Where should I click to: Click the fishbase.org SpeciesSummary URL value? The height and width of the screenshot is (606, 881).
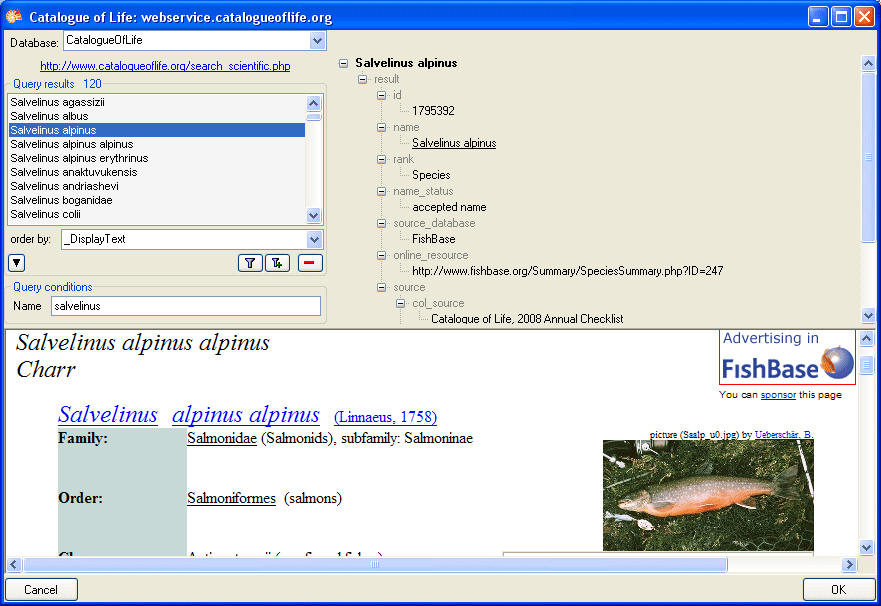pos(567,271)
